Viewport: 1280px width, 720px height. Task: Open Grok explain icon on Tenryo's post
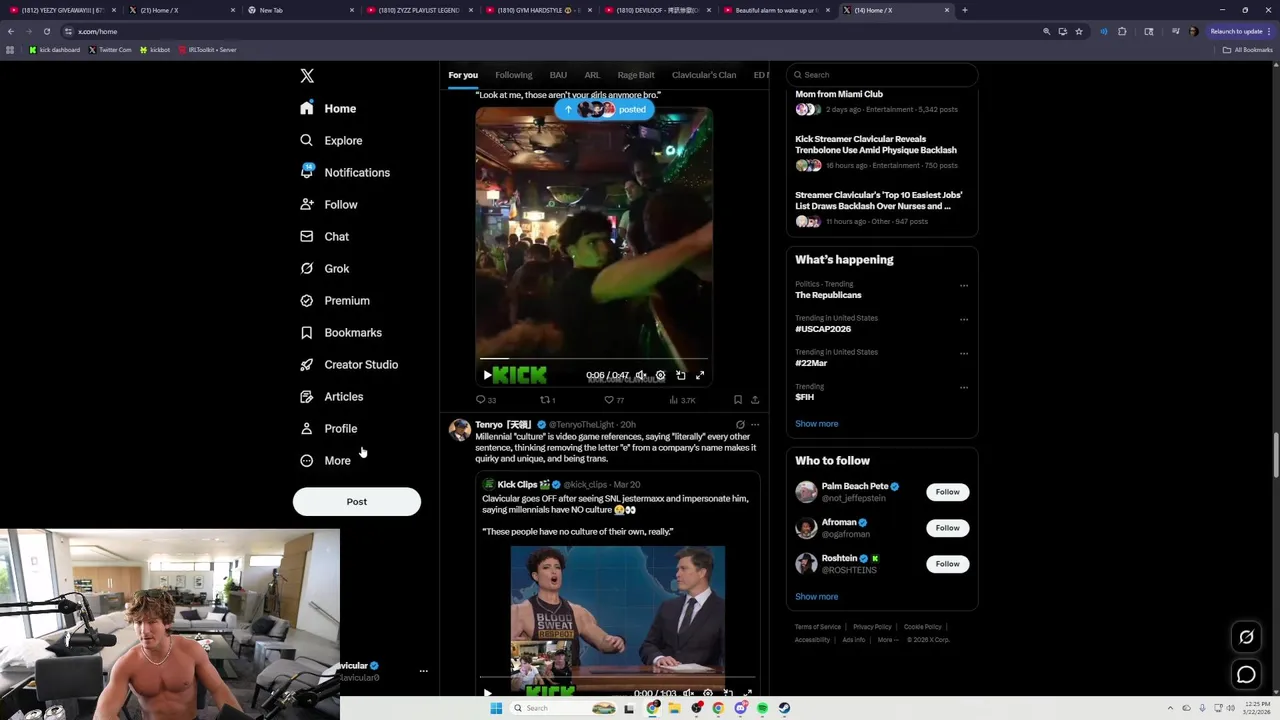pyautogui.click(x=740, y=425)
